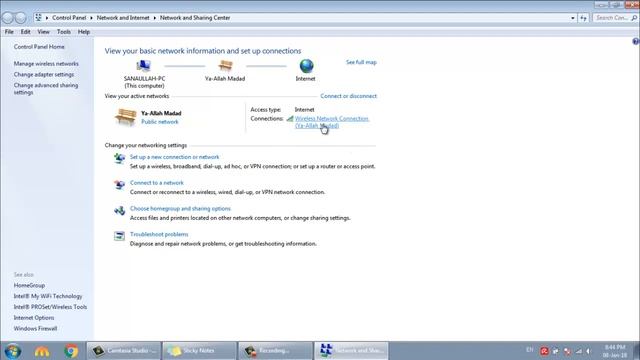Viewport: 640px width, 360px height.
Task: Open the Tools menu
Action: (x=64, y=32)
